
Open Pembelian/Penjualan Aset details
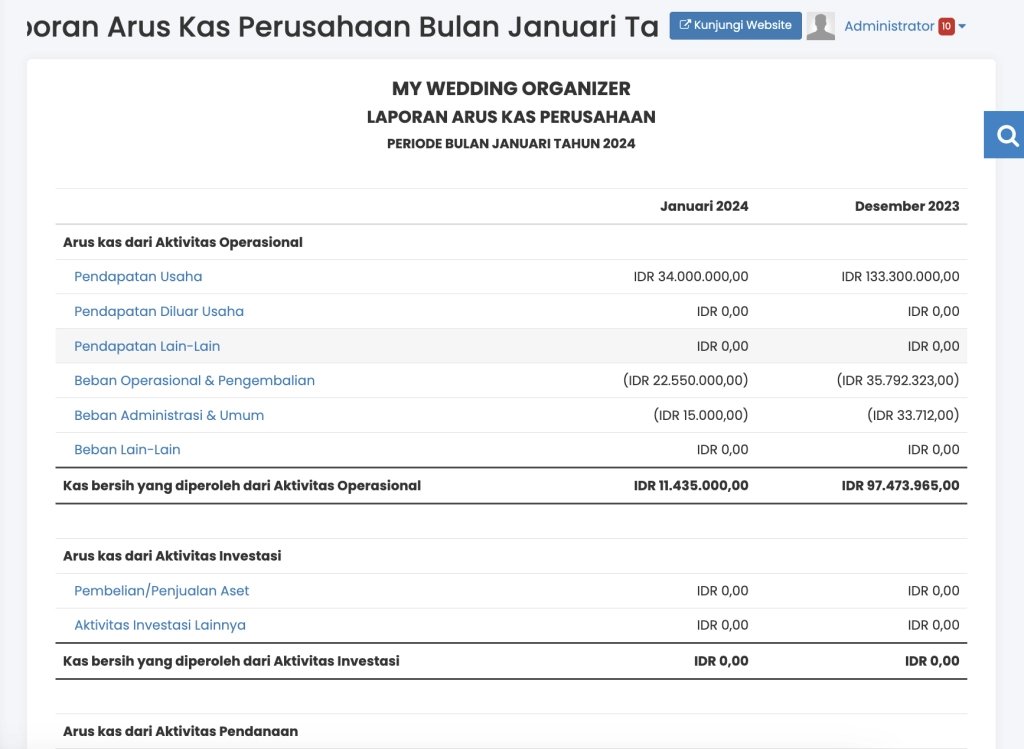click(162, 590)
